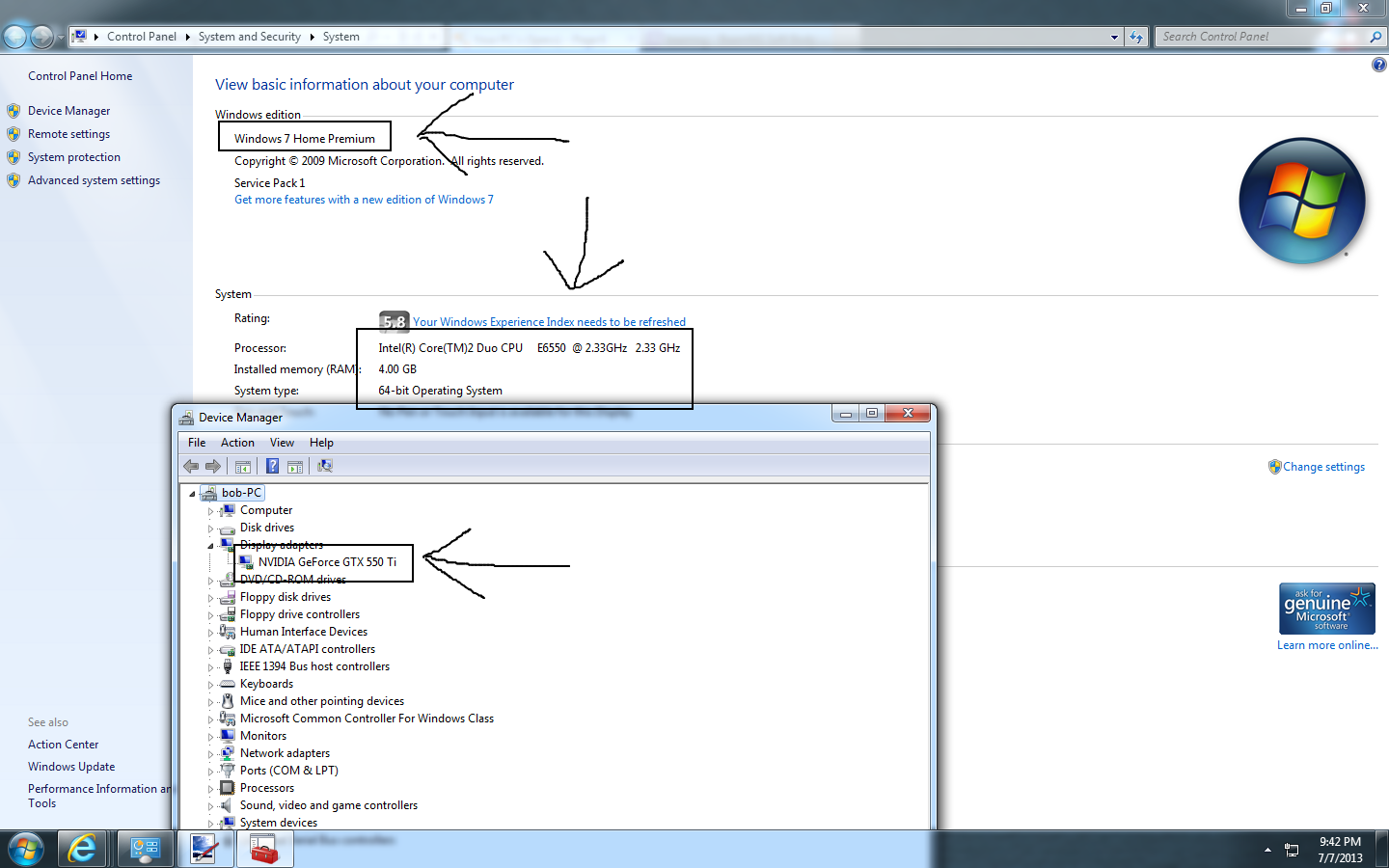Open Action Center link in See also
Screen dimensions: 1389x868
coord(64,745)
